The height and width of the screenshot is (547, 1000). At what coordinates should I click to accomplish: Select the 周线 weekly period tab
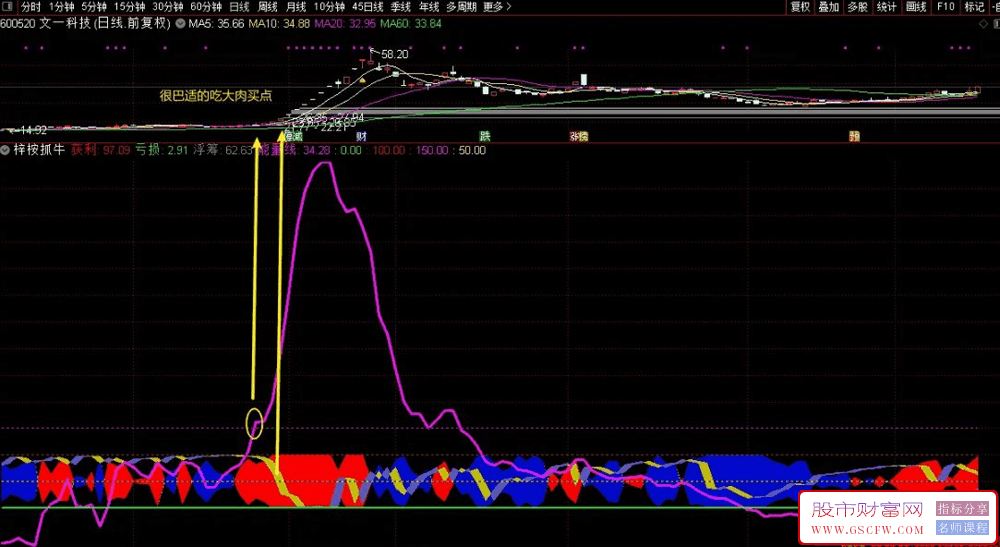click(x=268, y=6)
